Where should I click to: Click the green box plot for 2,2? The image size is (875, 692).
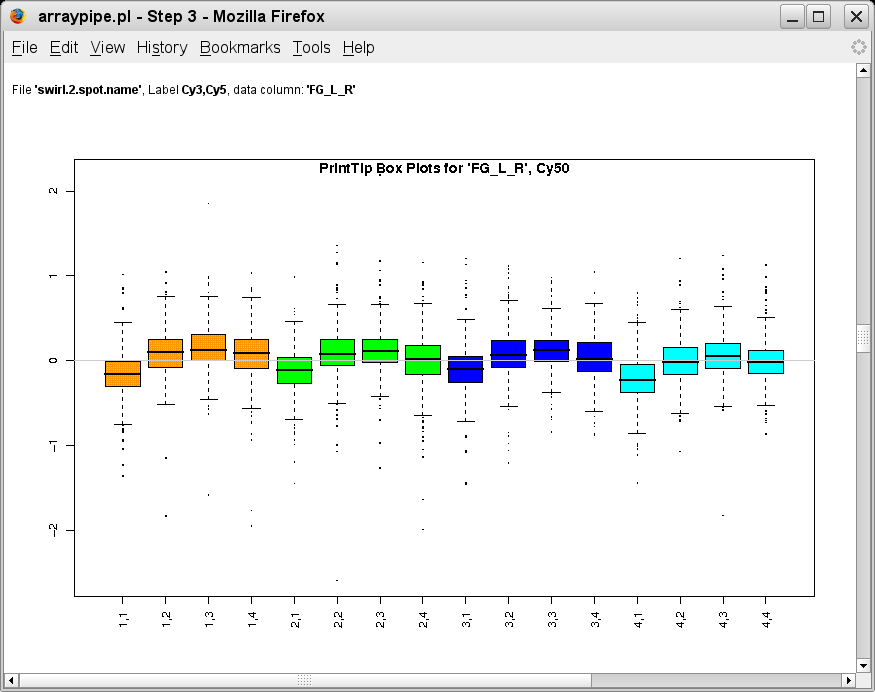338,352
